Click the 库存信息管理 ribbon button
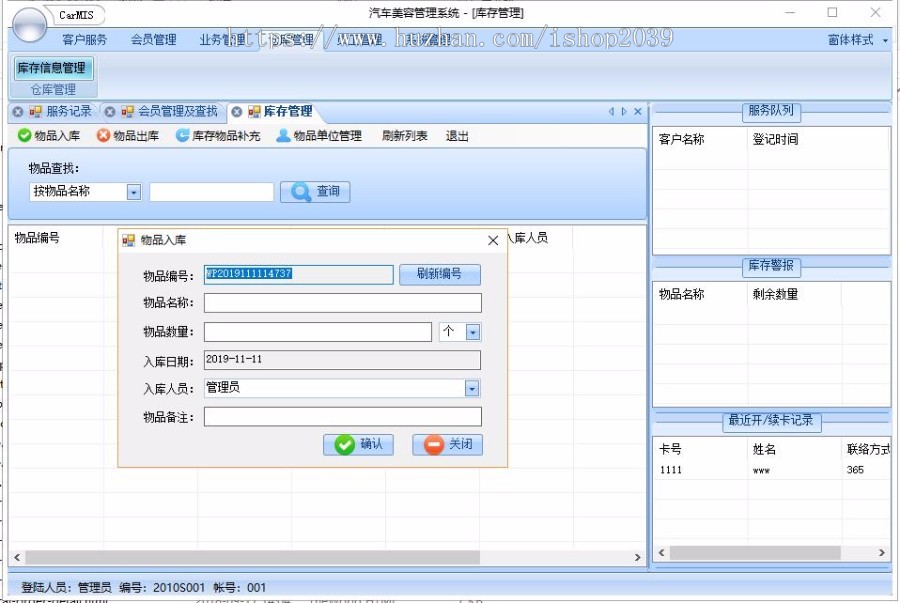The height and width of the screenshot is (603, 900). point(52,68)
